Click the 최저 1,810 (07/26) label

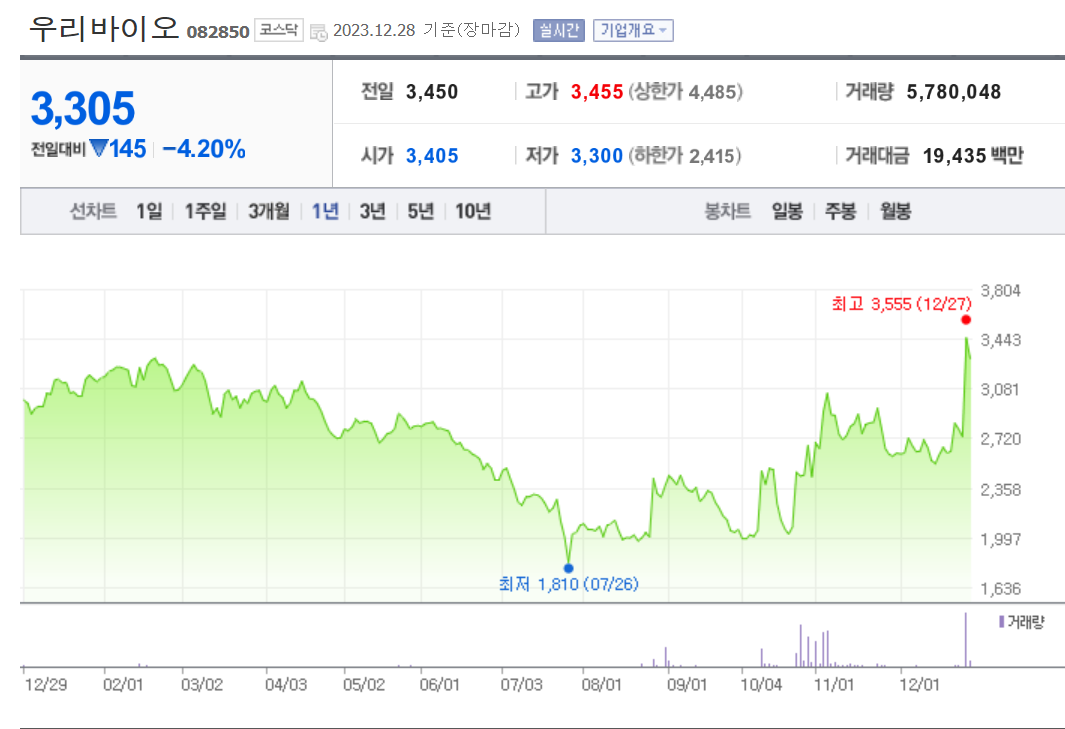(x=568, y=584)
